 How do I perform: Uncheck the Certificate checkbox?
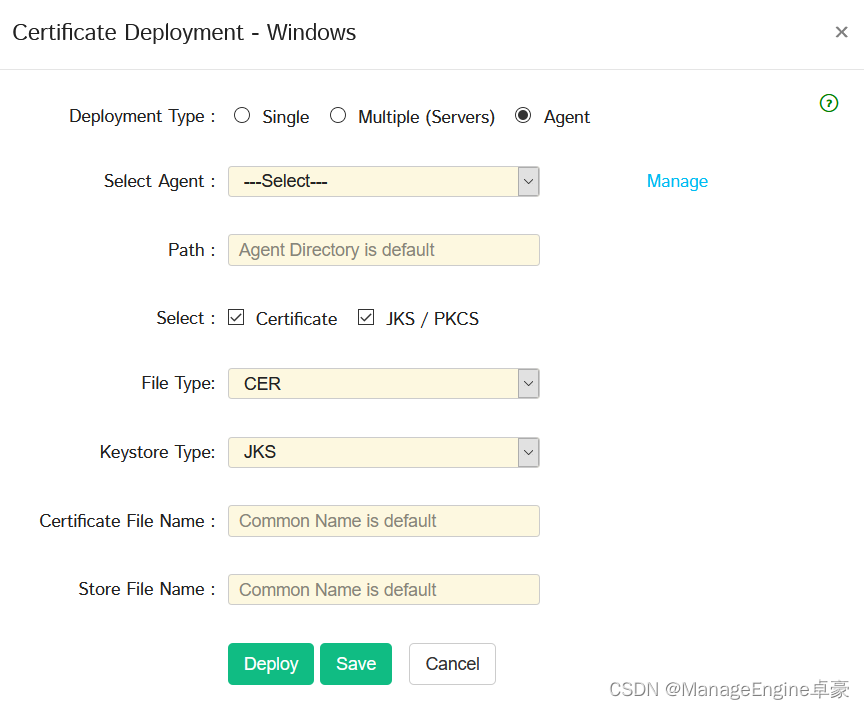tap(236, 317)
